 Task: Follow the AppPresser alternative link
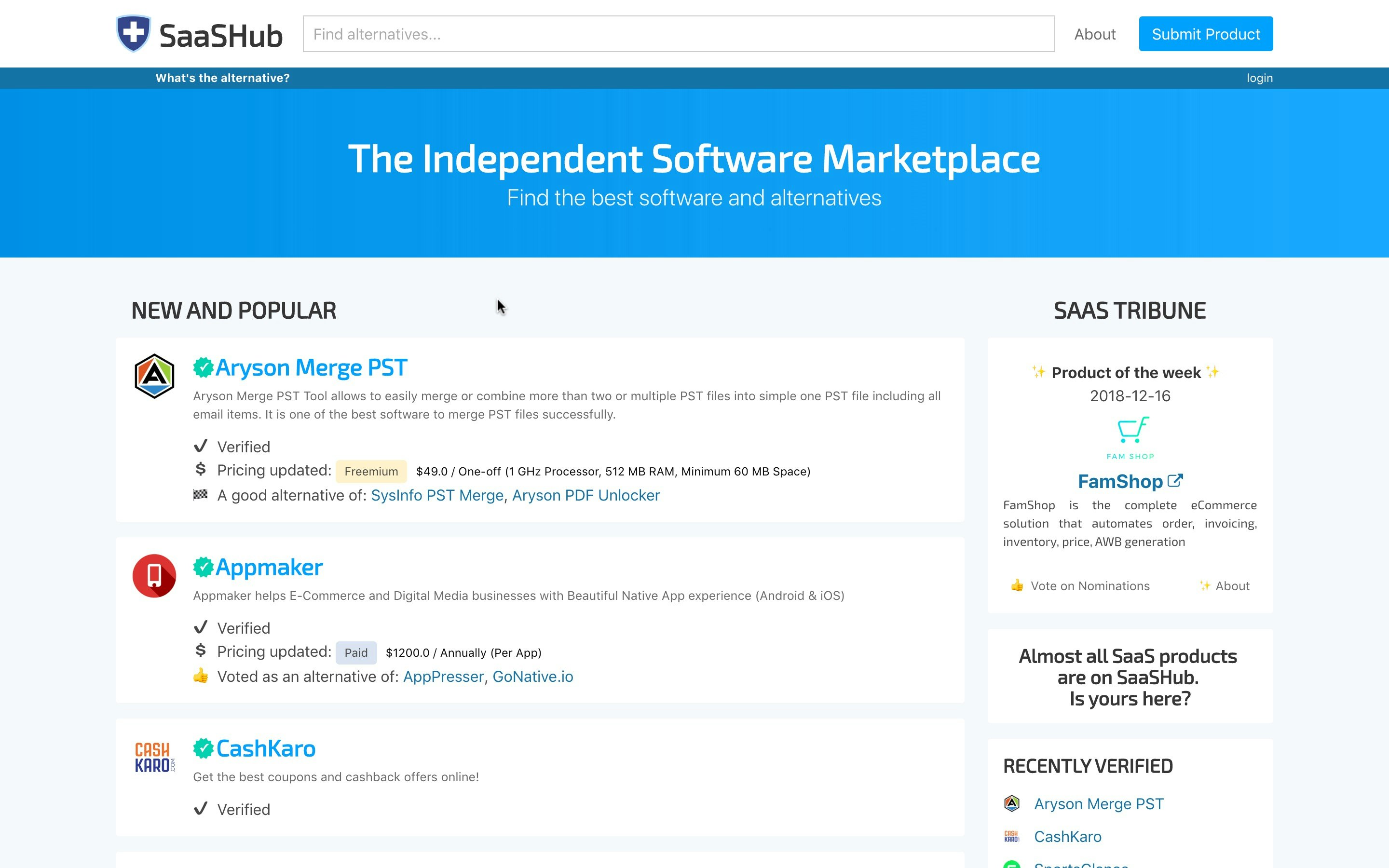tap(443, 676)
